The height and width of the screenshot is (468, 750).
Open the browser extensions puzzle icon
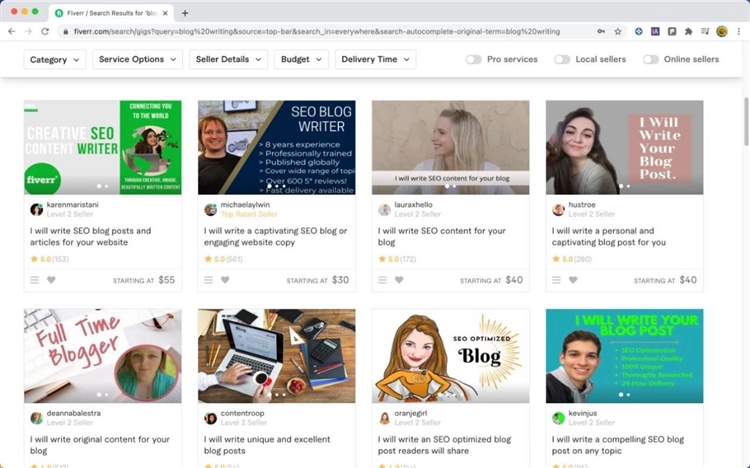point(688,31)
